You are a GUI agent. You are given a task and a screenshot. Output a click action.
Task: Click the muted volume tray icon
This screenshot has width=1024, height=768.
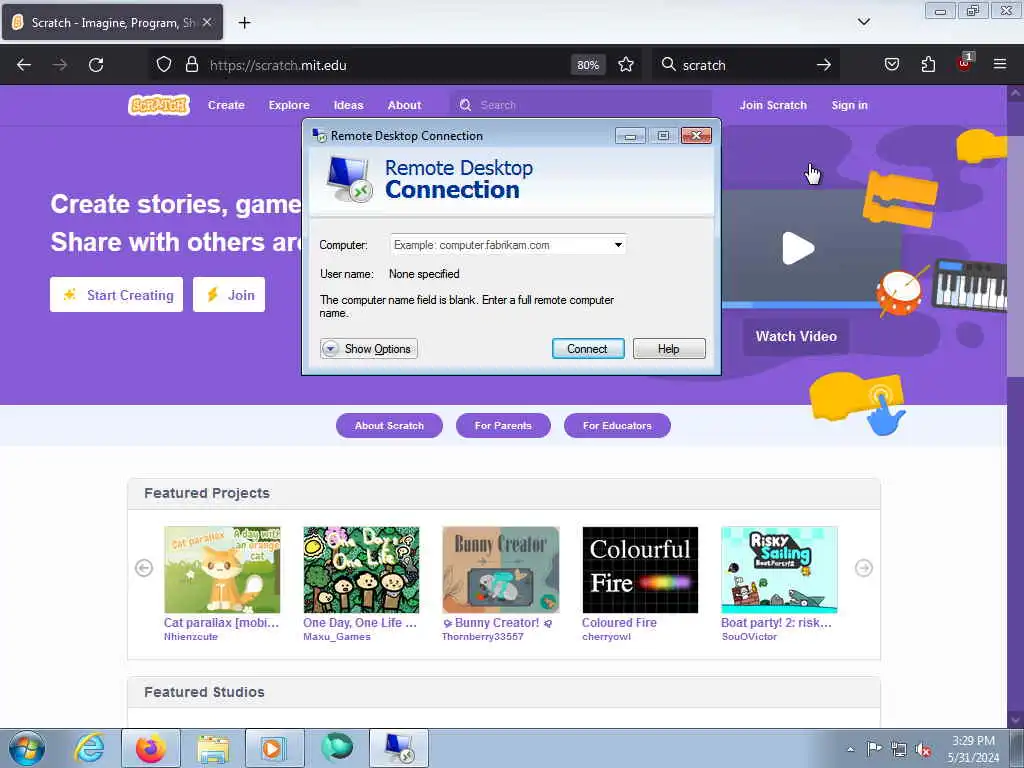(923, 750)
